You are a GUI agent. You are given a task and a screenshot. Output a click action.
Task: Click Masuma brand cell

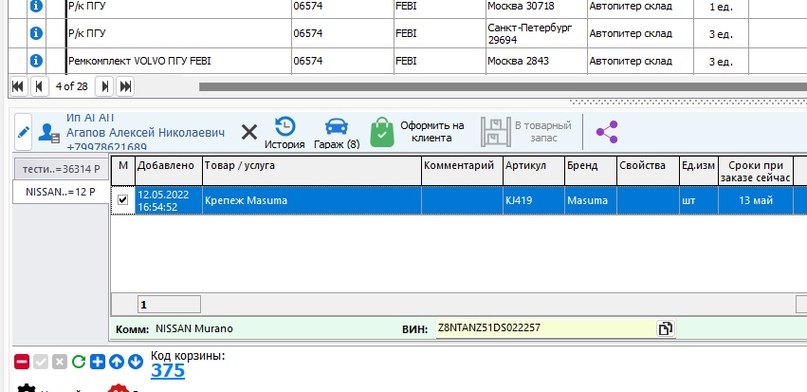coord(590,200)
